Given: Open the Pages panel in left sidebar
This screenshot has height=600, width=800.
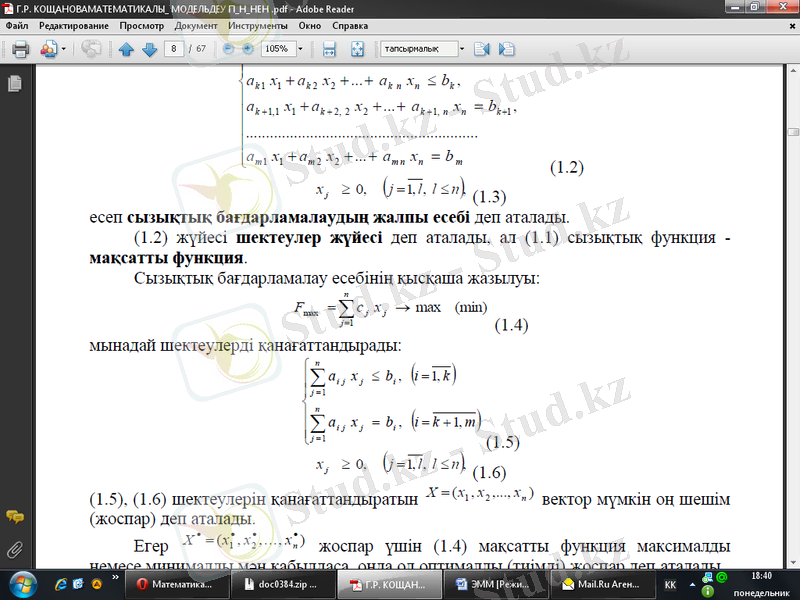Looking at the screenshot, I should coord(15,83).
